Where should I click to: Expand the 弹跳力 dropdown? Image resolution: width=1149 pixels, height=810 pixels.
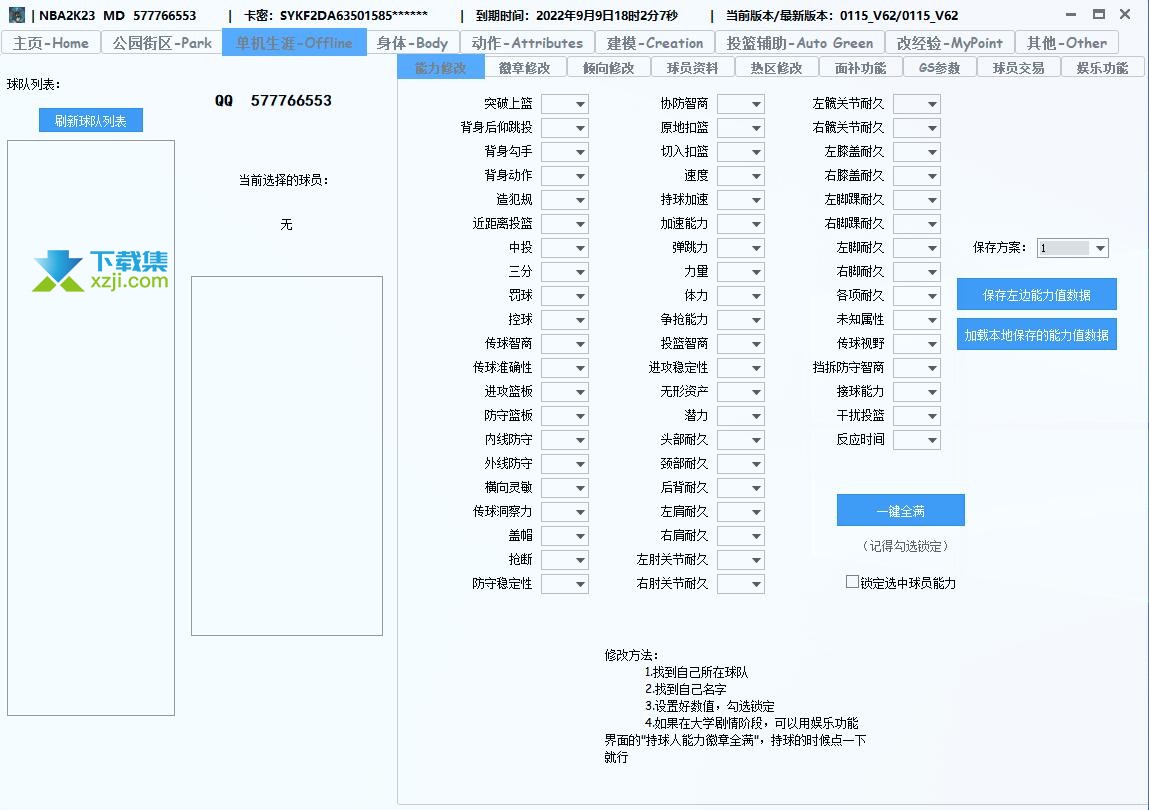click(741, 248)
